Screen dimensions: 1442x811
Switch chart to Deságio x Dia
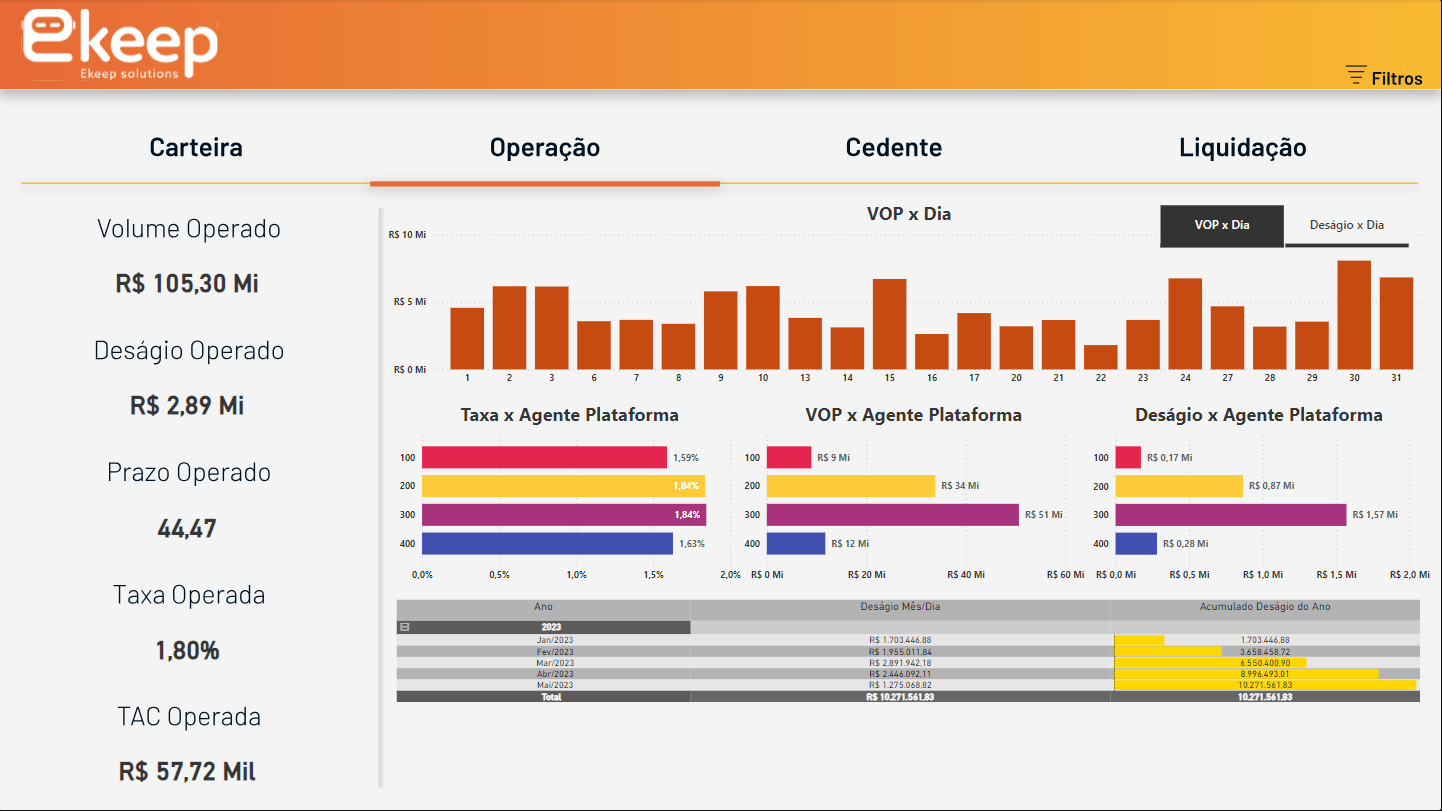coord(1347,226)
